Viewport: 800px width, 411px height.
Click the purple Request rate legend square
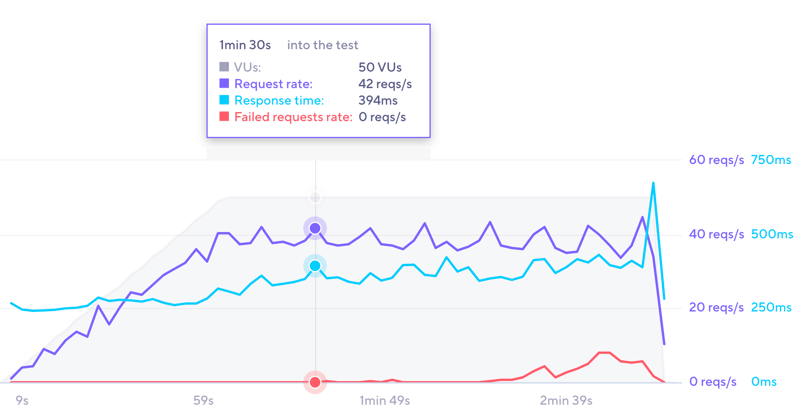coord(224,84)
